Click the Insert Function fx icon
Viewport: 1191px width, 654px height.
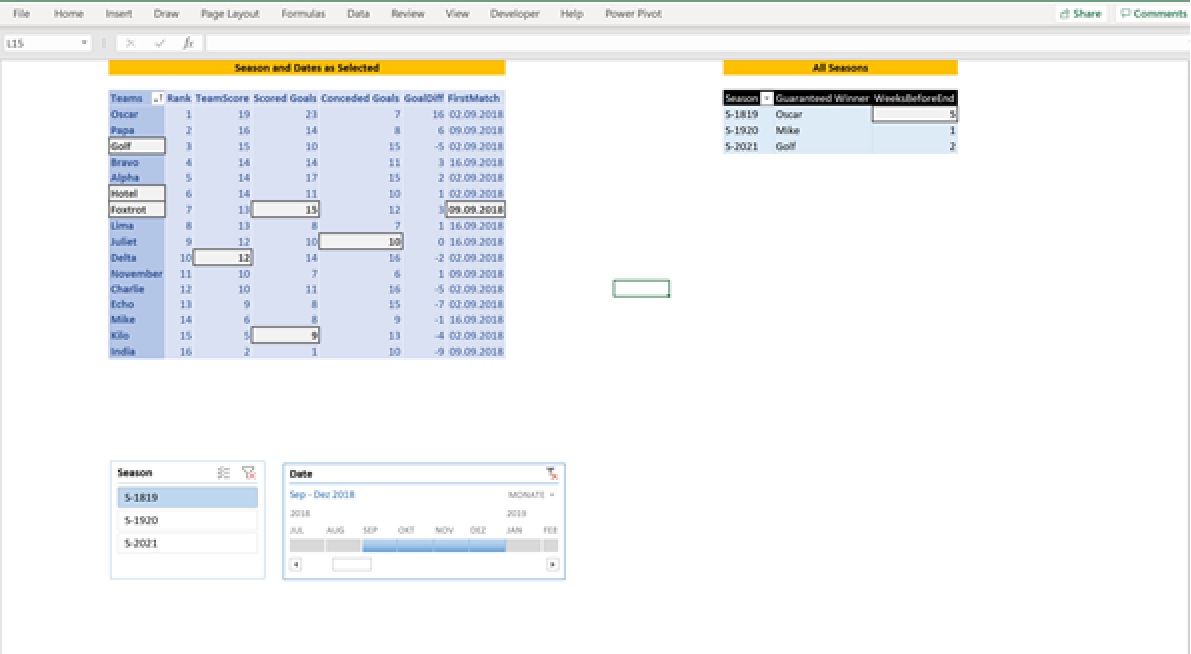[x=188, y=43]
